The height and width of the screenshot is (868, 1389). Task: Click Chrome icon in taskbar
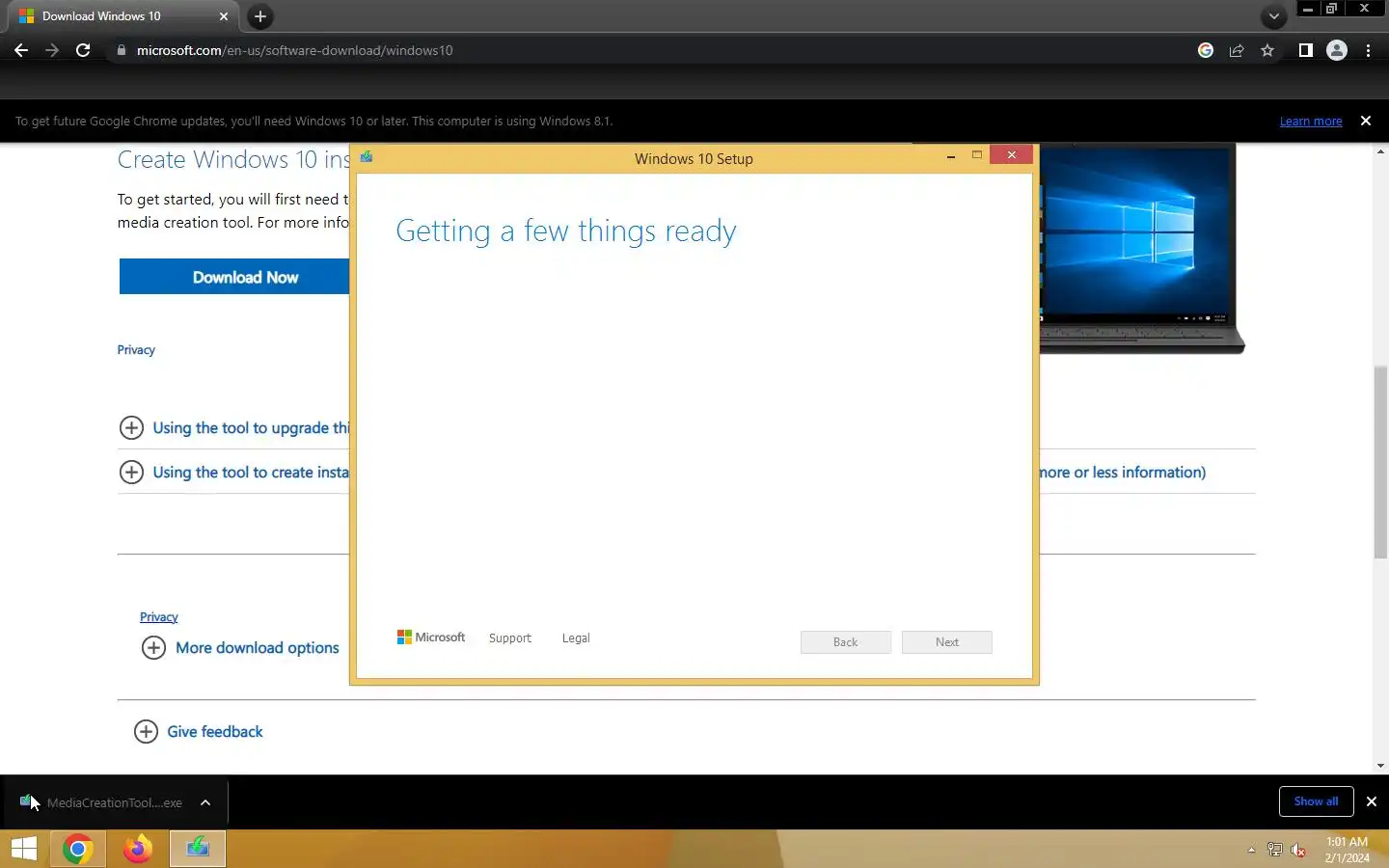(x=78, y=850)
